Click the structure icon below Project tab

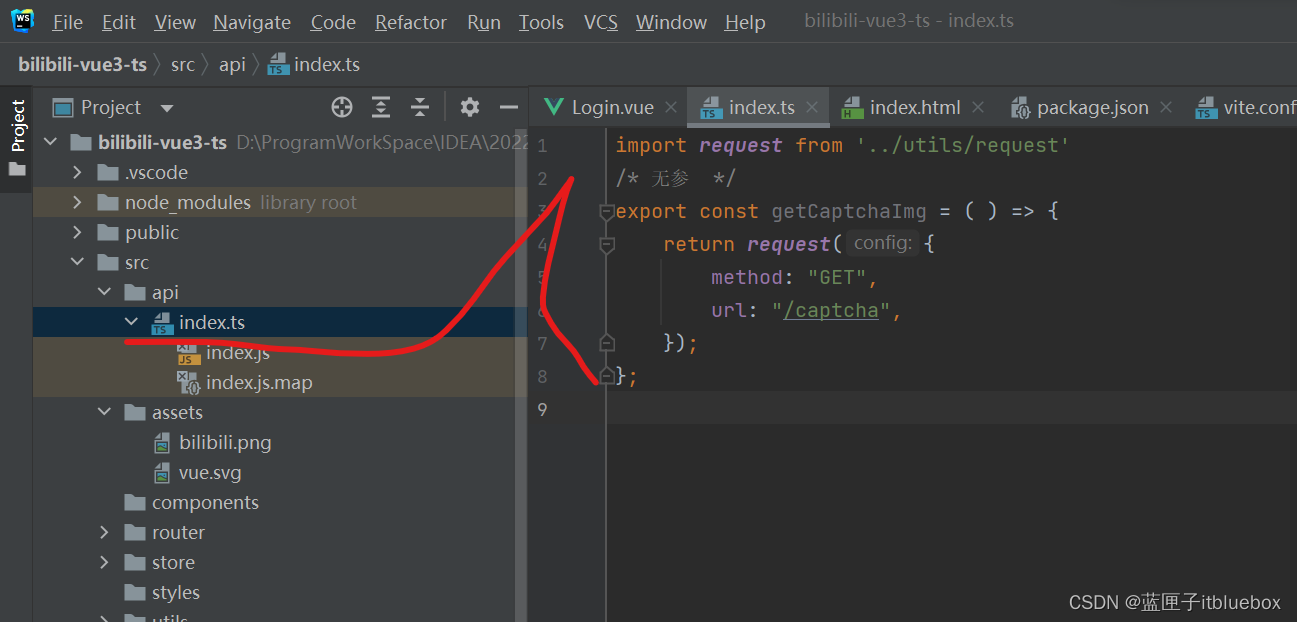17,169
